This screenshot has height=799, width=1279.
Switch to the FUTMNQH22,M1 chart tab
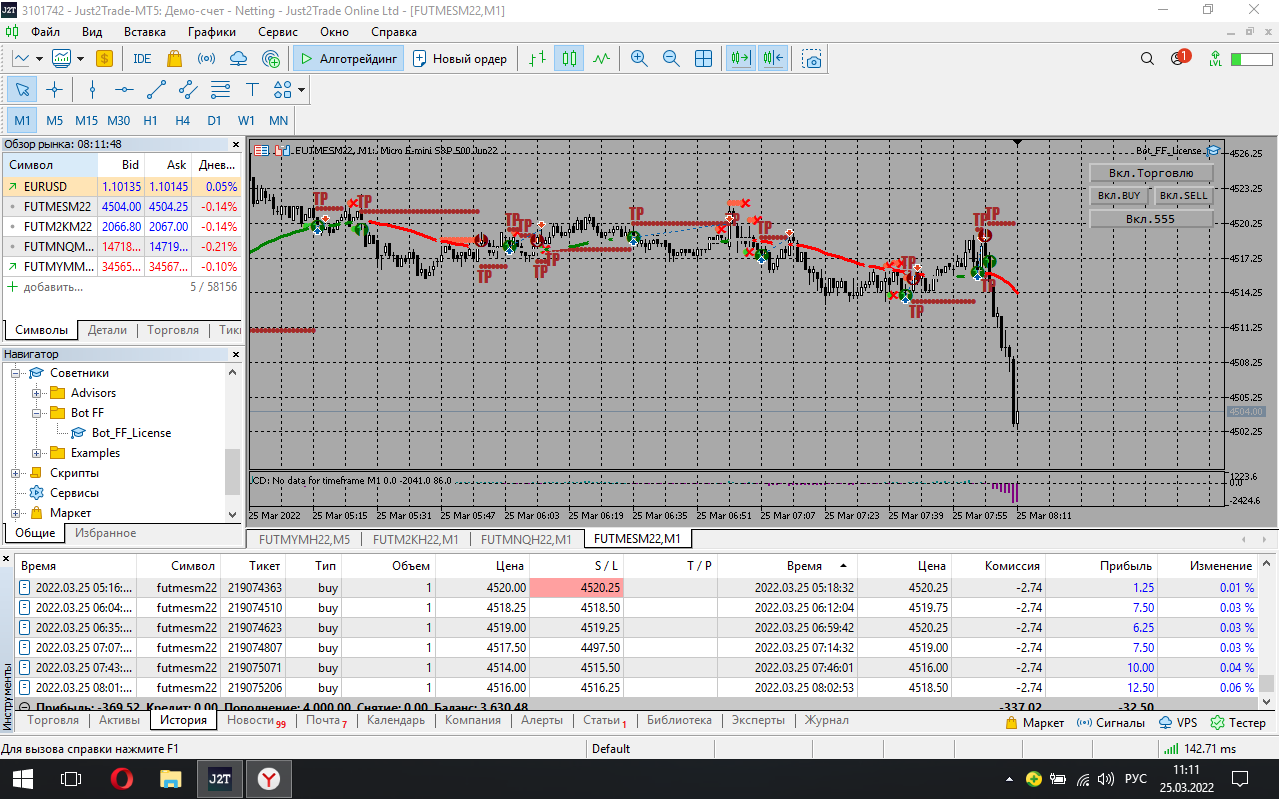tap(526, 539)
